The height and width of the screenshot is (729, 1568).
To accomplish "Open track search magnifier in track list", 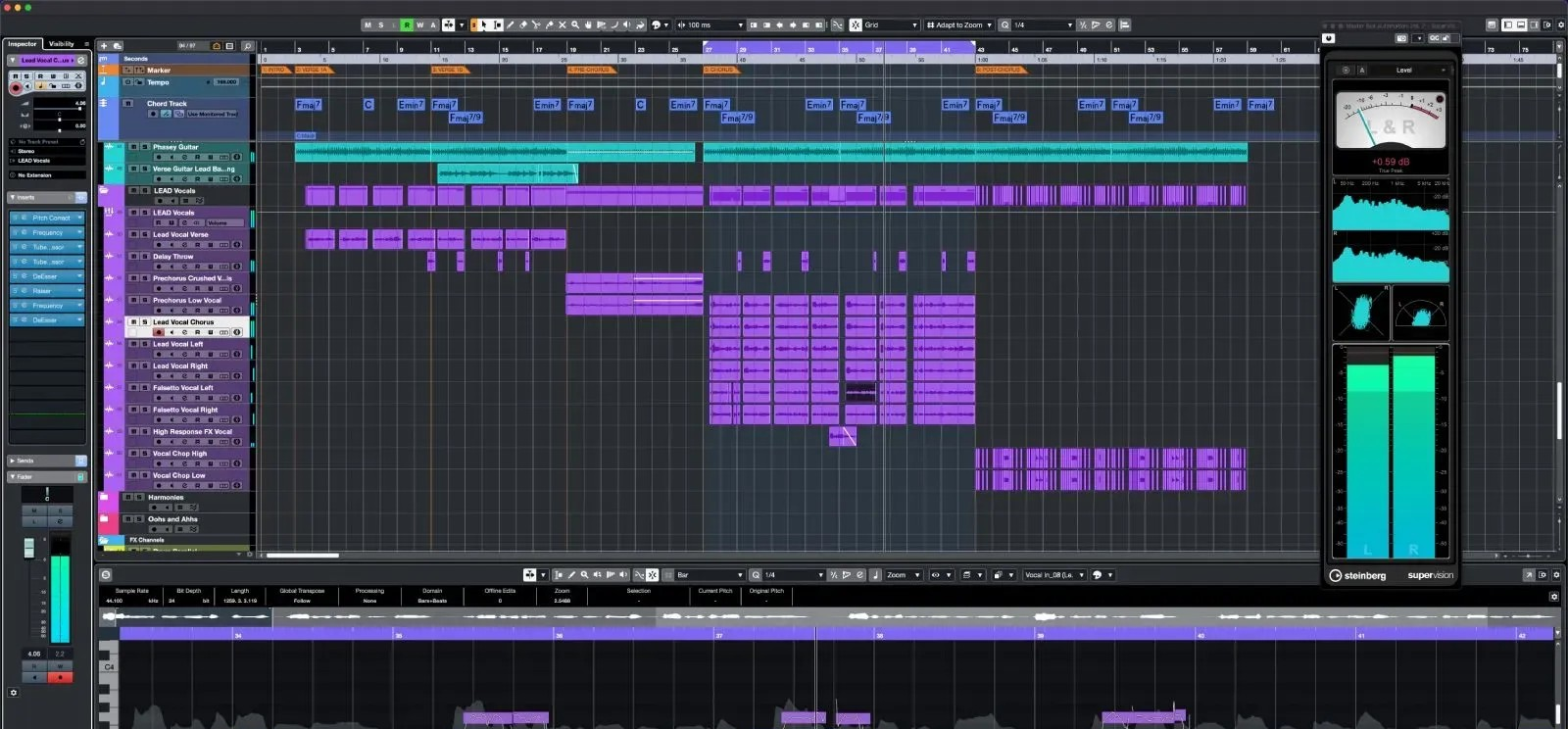I will click(247, 46).
